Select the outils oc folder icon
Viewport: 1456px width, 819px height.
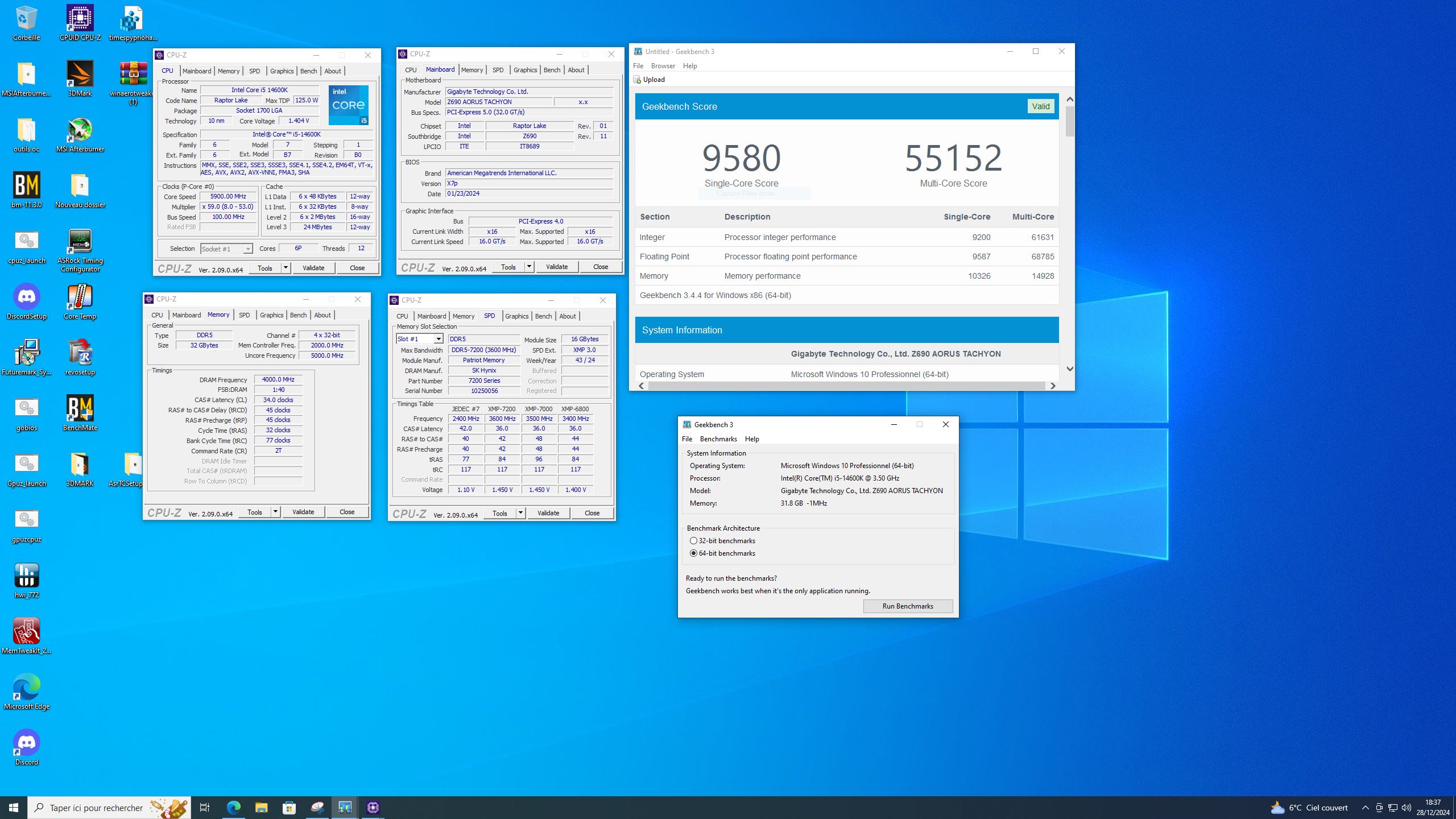click(x=26, y=134)
